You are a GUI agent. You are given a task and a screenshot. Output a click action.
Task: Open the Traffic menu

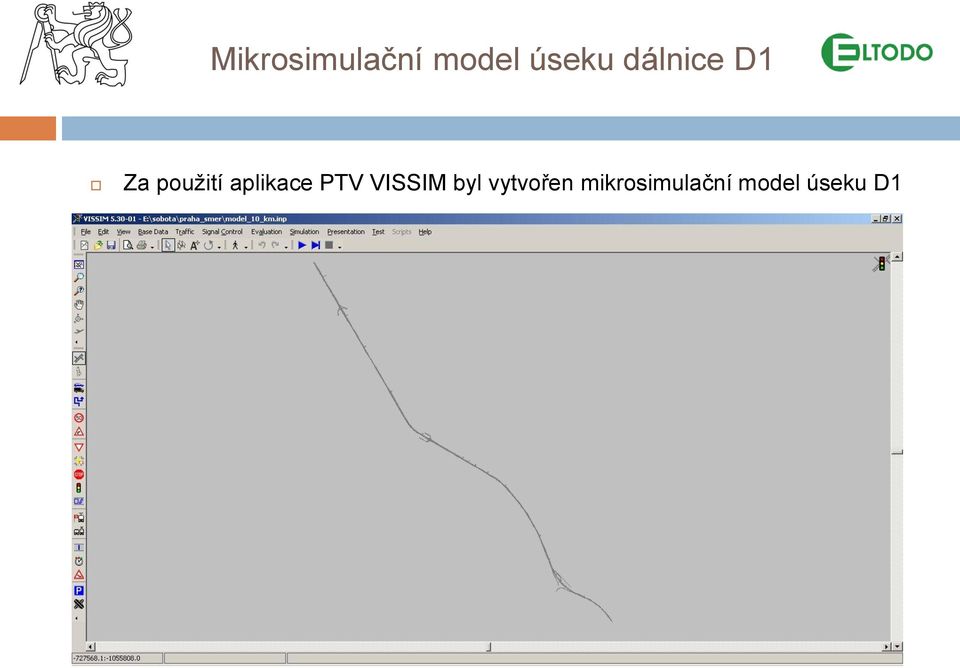[185, 232]
